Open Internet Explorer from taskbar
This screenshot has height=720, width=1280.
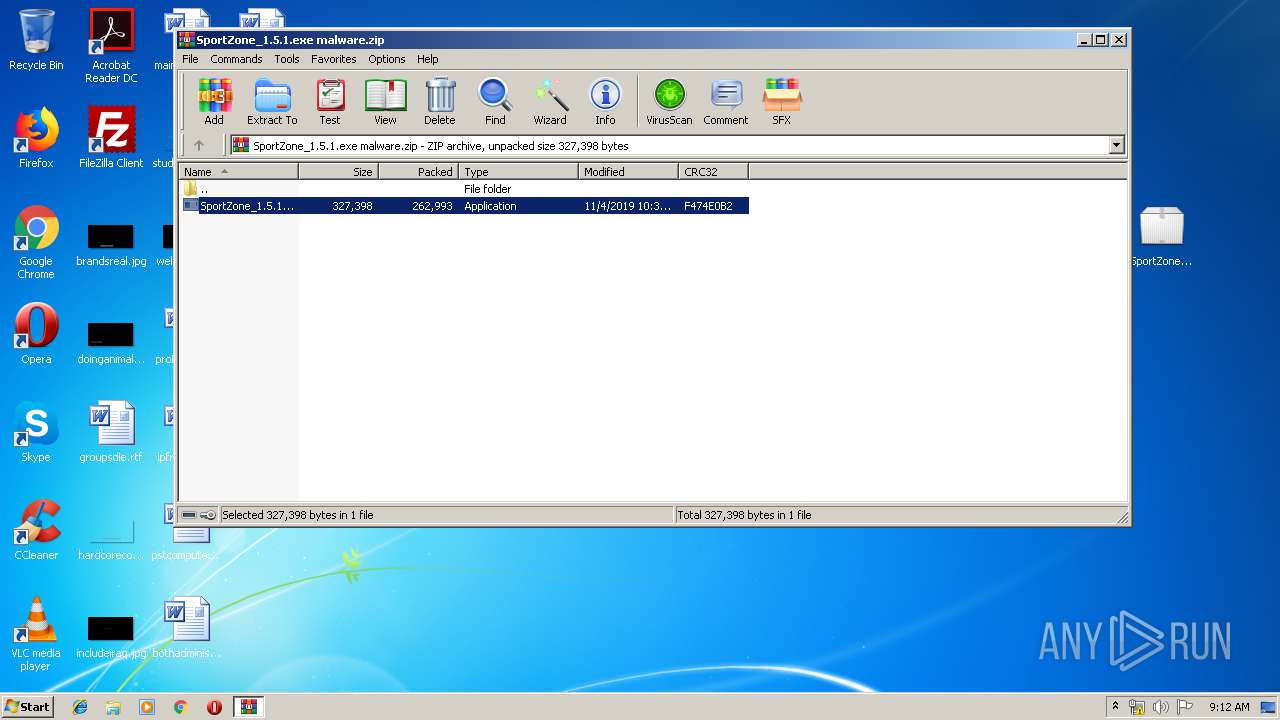click(x=80, y=707)
